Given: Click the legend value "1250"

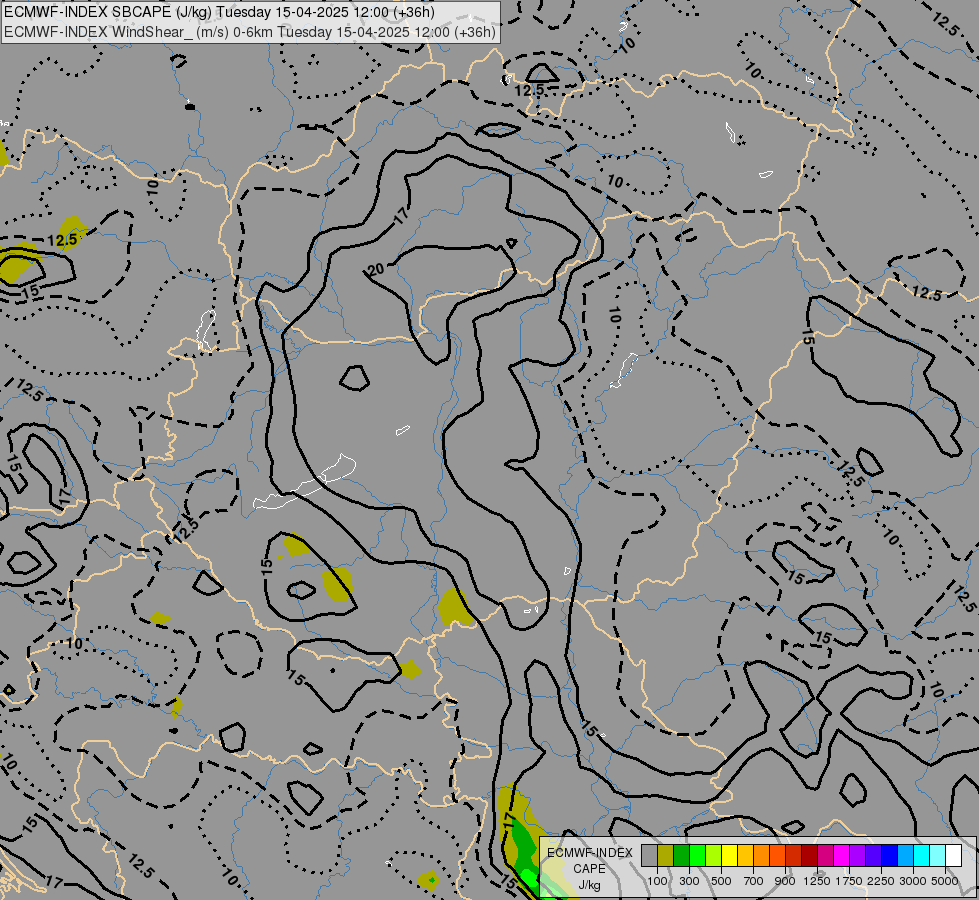Looking at the screenshot, I should [817, 881].
